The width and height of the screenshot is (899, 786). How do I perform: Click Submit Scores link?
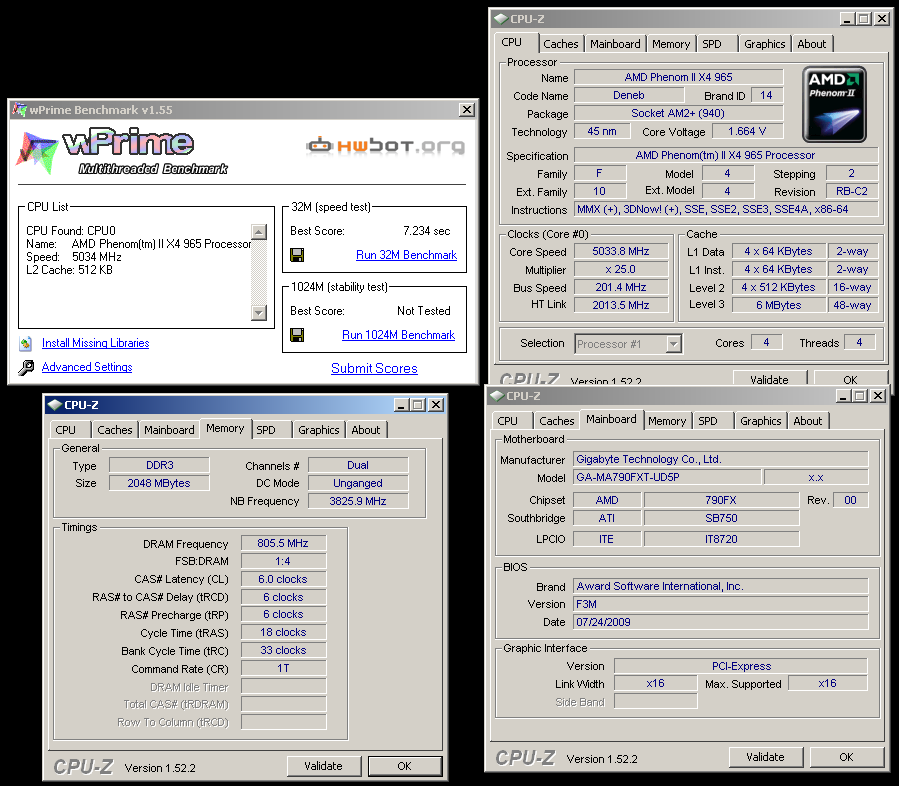tap(374, 368)
